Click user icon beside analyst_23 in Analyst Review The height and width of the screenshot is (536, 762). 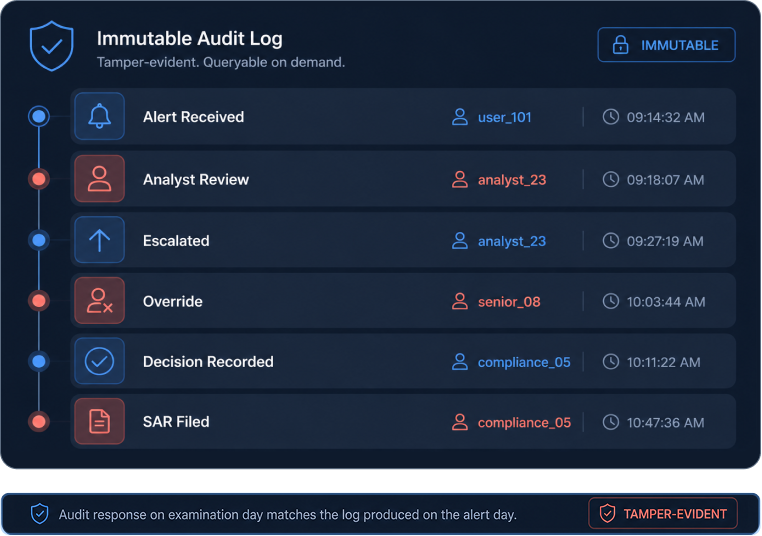pyautogui.click(x=460, y=179)
